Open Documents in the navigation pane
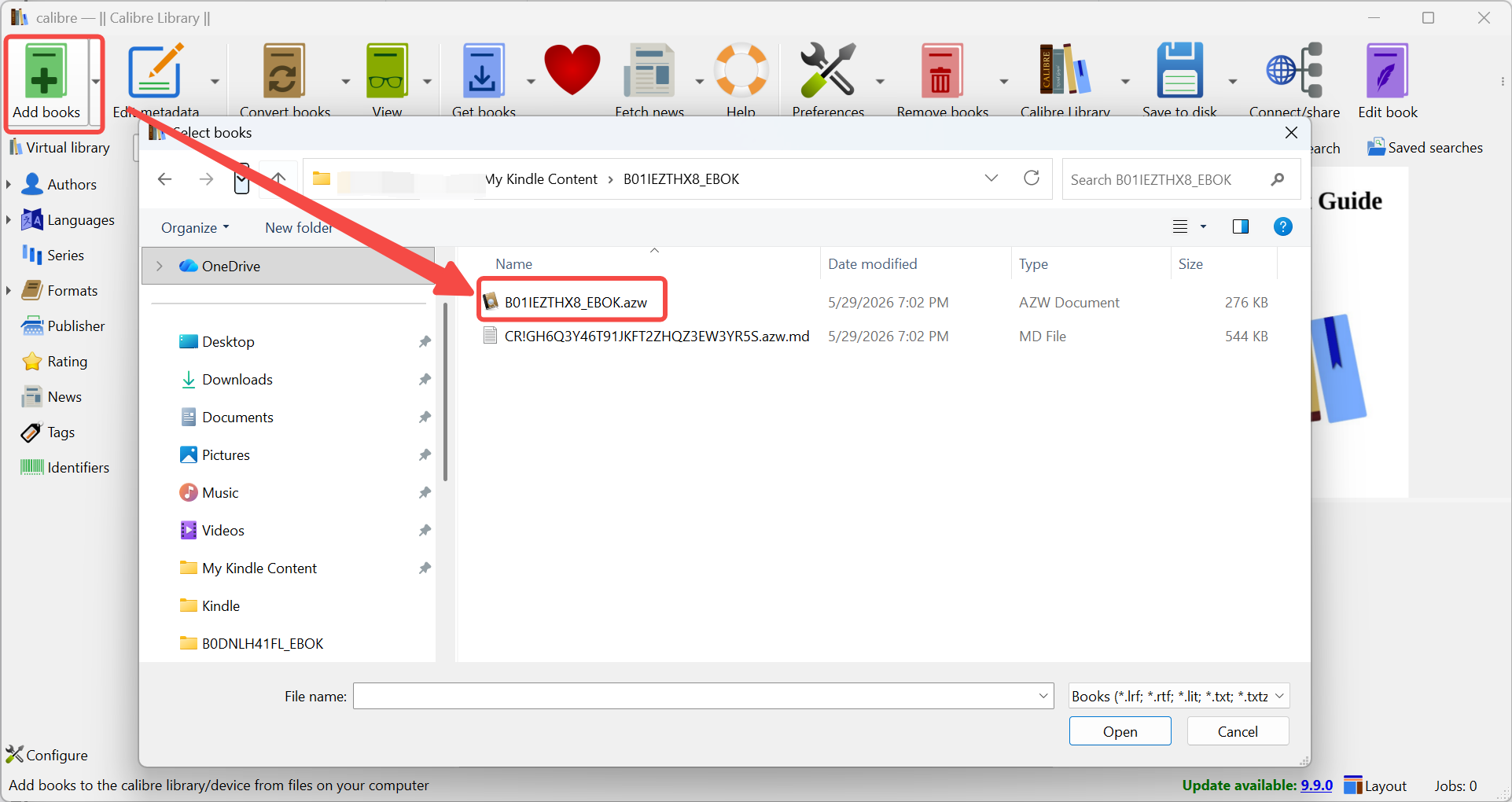This screenshot has height=802, width=1512. (237, 417)
